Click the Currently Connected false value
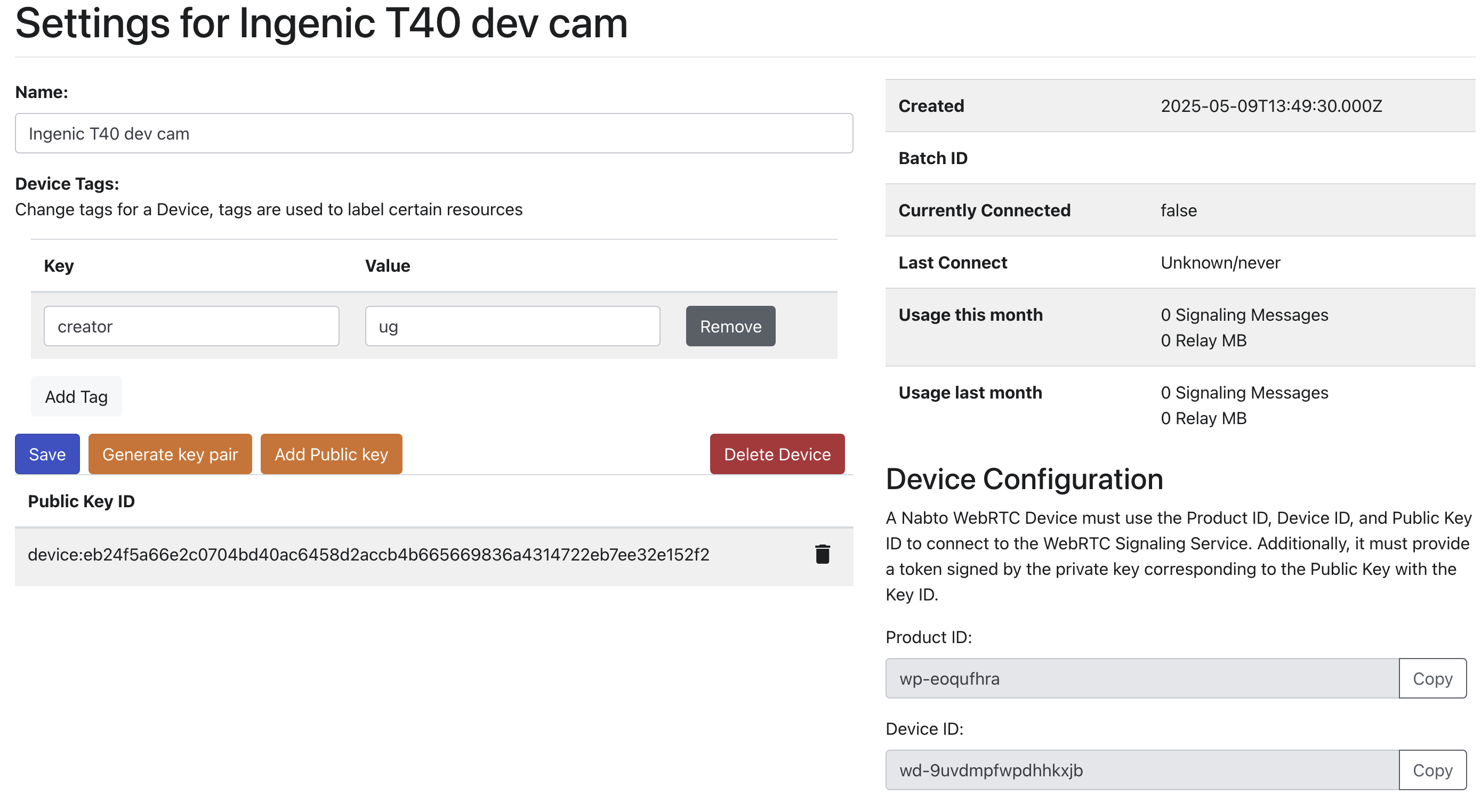 pos(1178,210)
